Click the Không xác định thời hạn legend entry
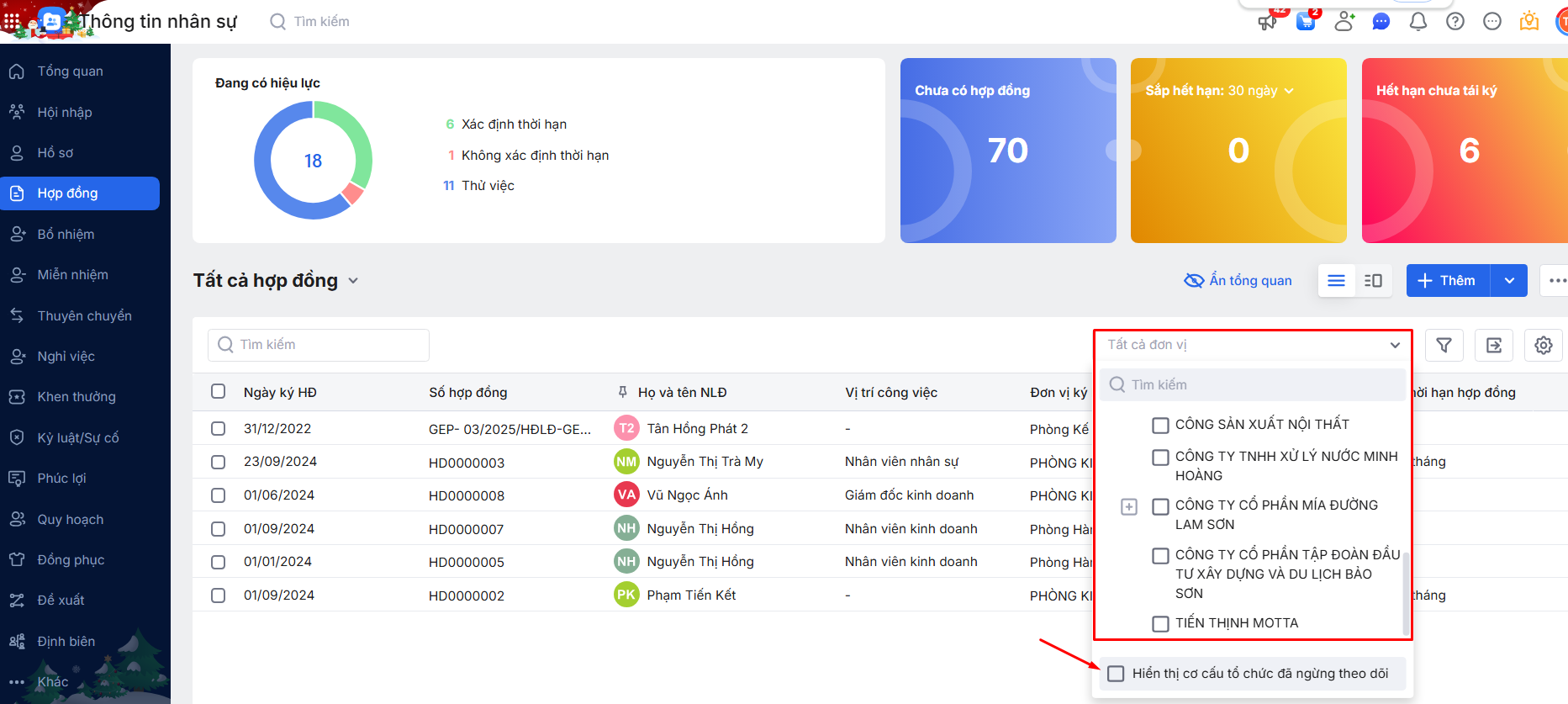The image size is (1568, 704). pyautogui.click(x=528, y=156)
